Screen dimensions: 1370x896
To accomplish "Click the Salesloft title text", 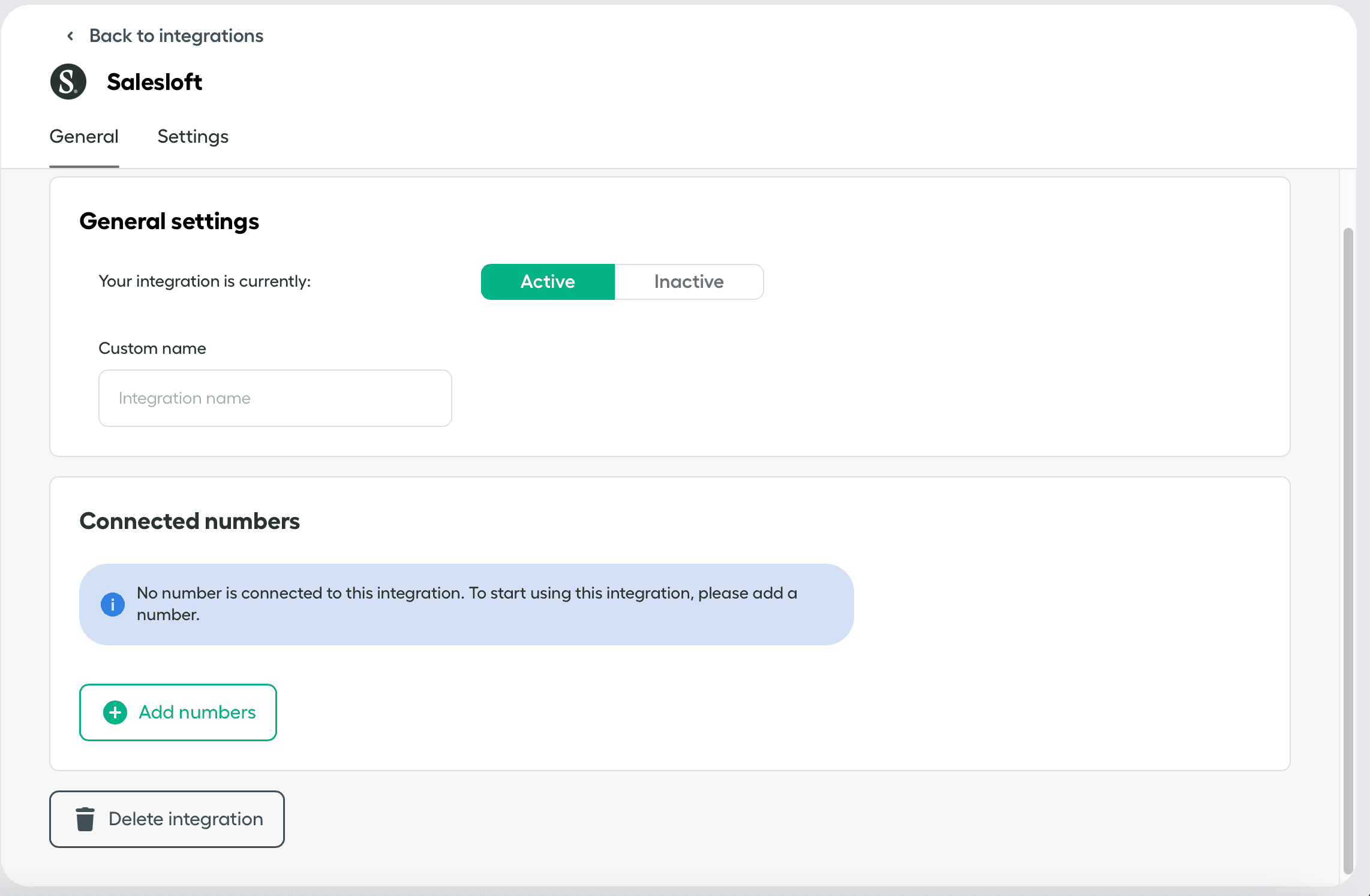I will (x=154, y=82).
